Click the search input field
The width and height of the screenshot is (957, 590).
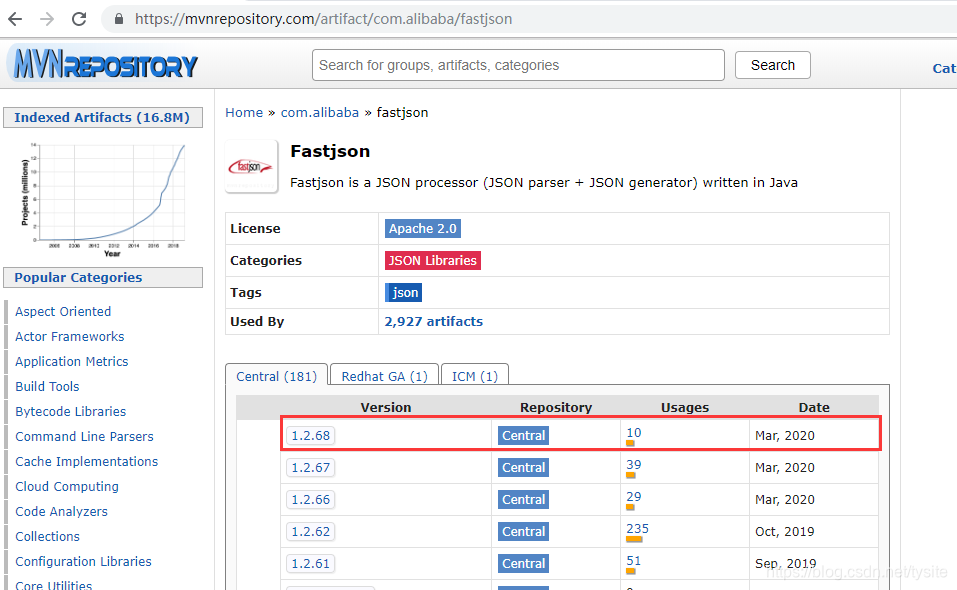[518, 64]
